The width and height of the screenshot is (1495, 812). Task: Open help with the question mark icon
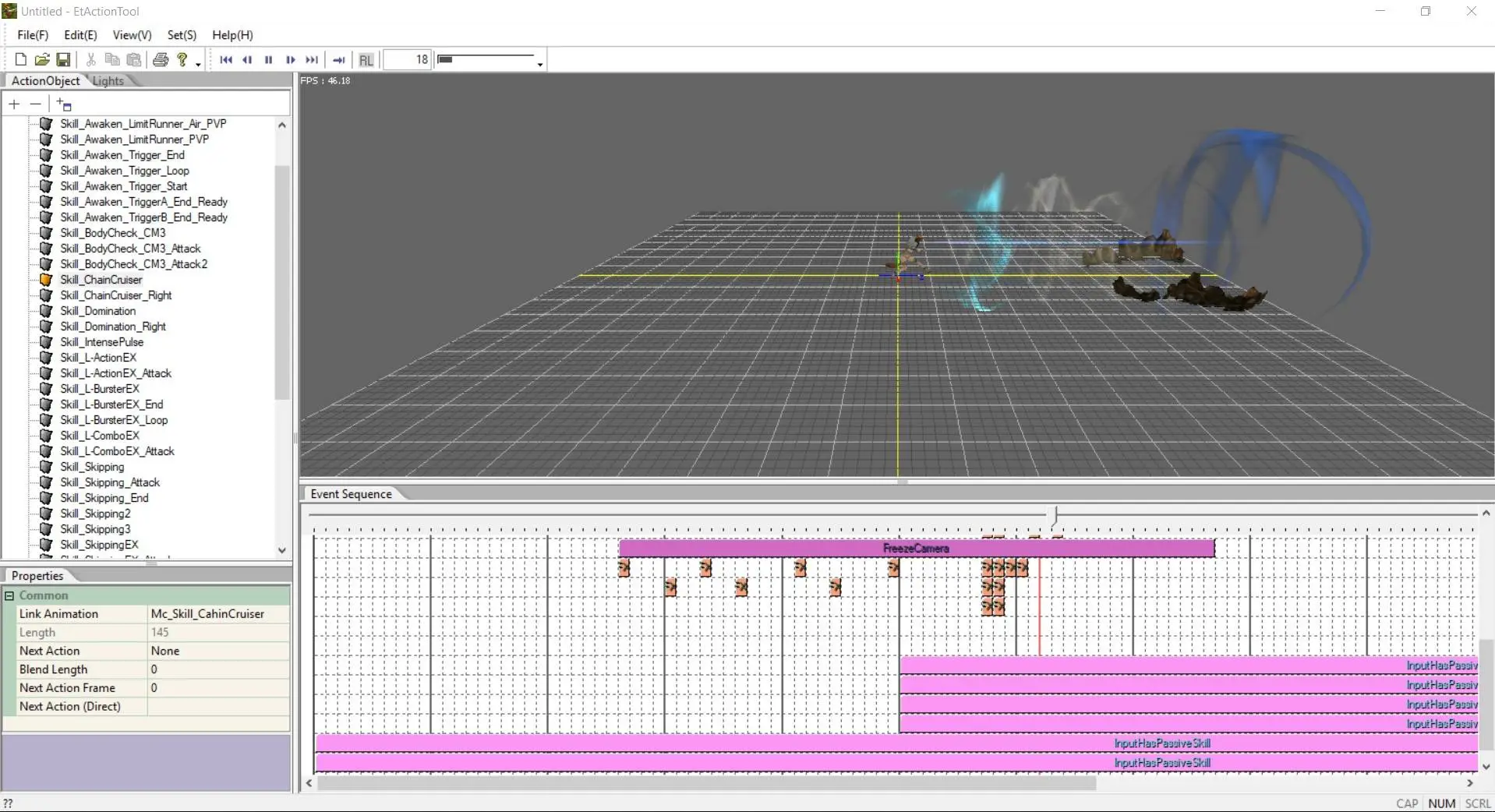[x=182, y=59]
